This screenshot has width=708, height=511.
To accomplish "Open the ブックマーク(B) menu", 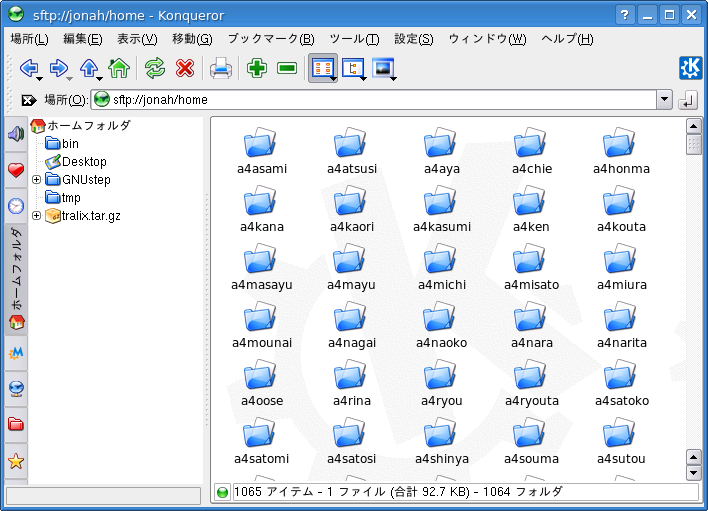I will (271, 39).
